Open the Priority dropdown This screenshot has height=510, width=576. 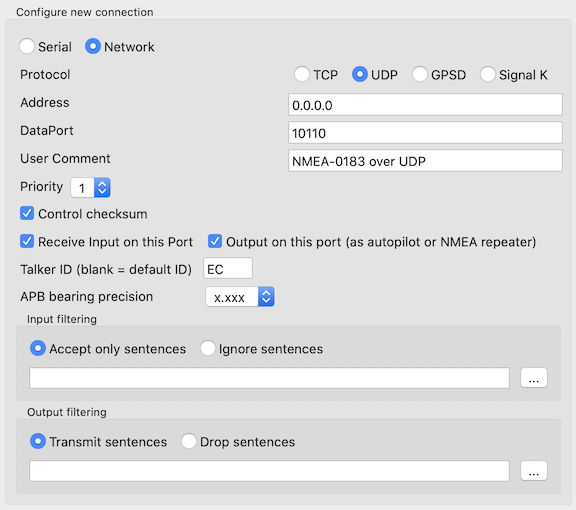pos(90,188)
